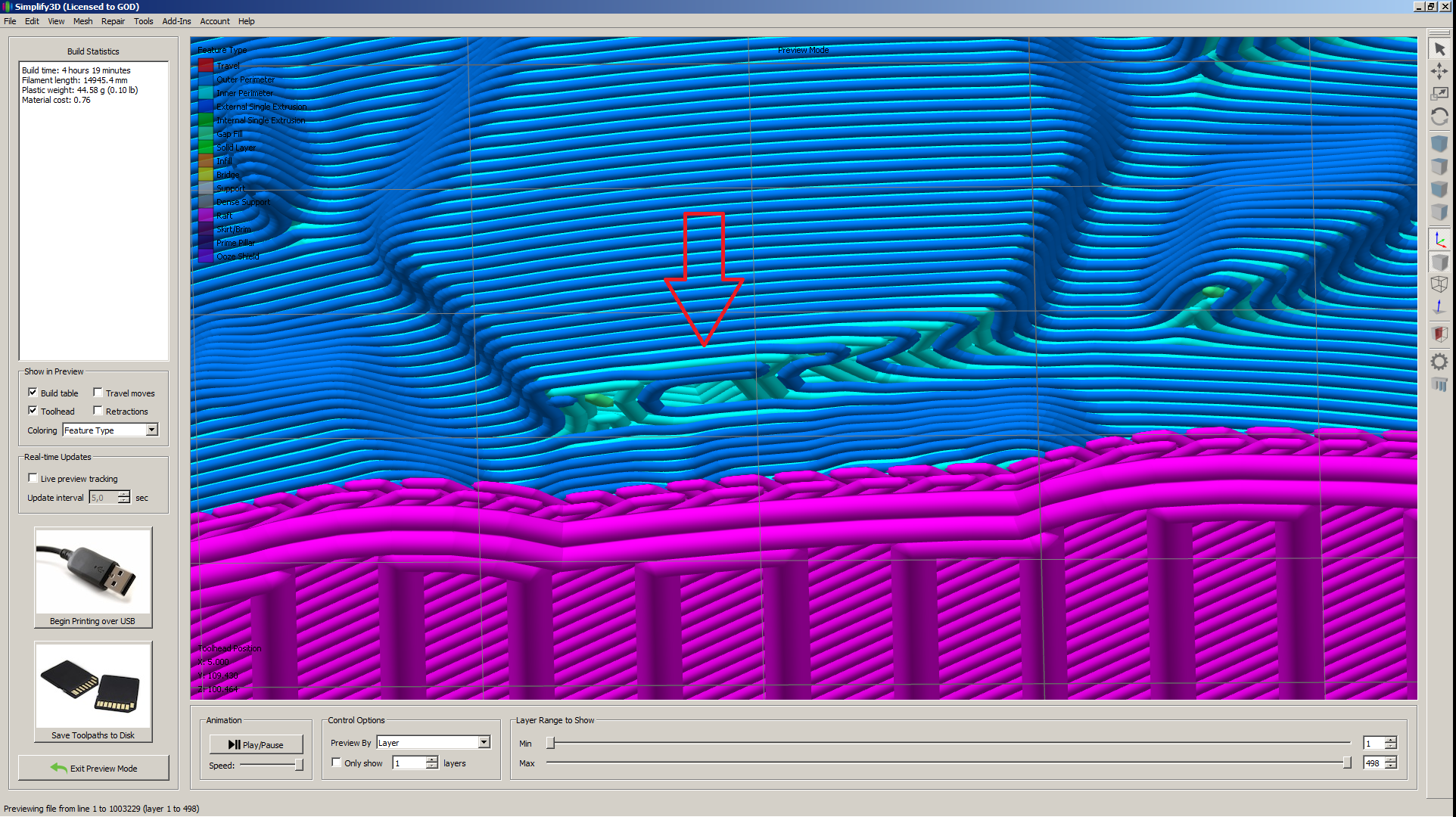Screen dimensions: 1456x817
Task: Select the arrow selection tool
Action: [1439, 49]
